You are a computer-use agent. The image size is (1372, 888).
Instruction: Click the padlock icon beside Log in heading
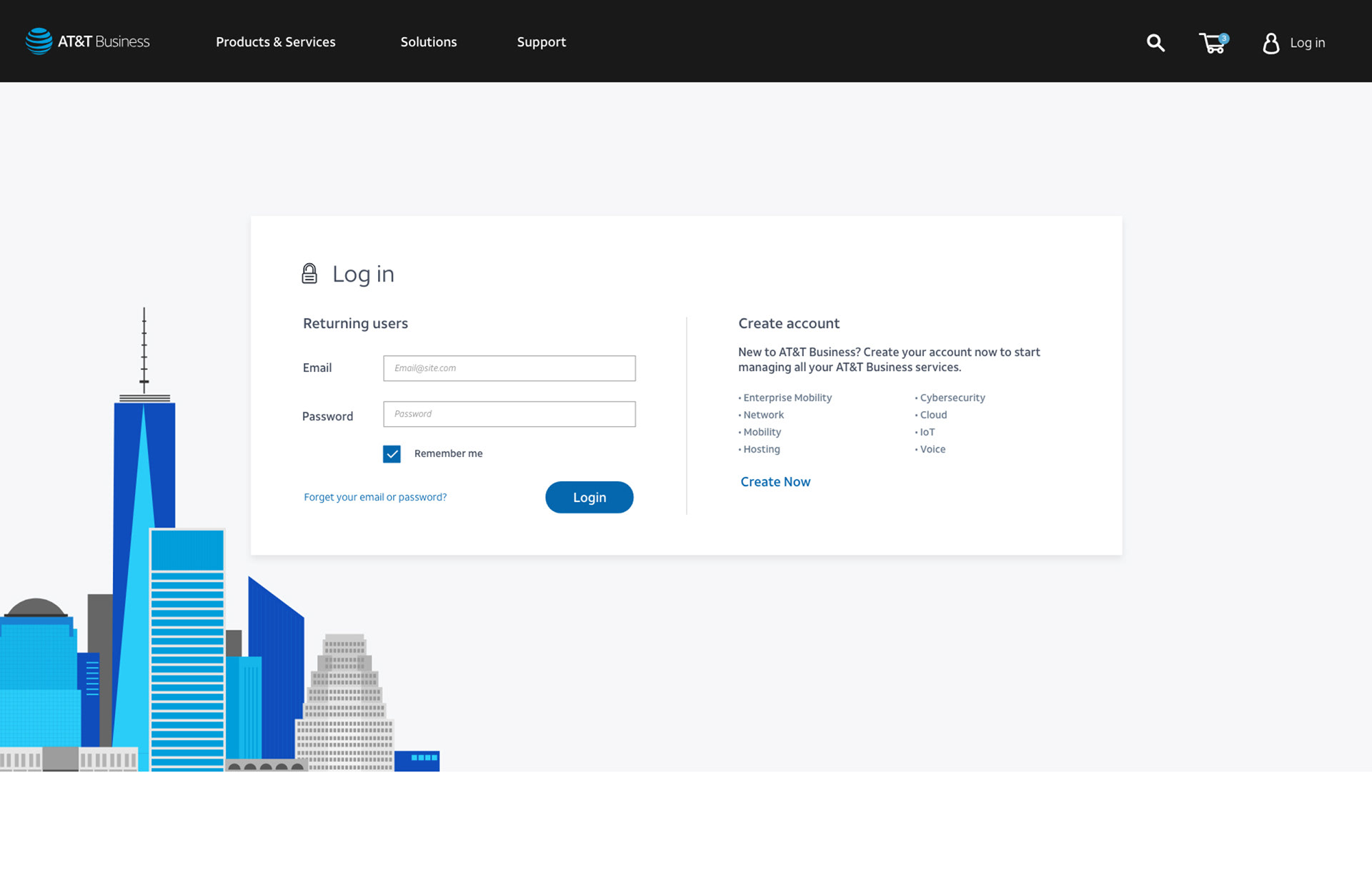(309, 274)
